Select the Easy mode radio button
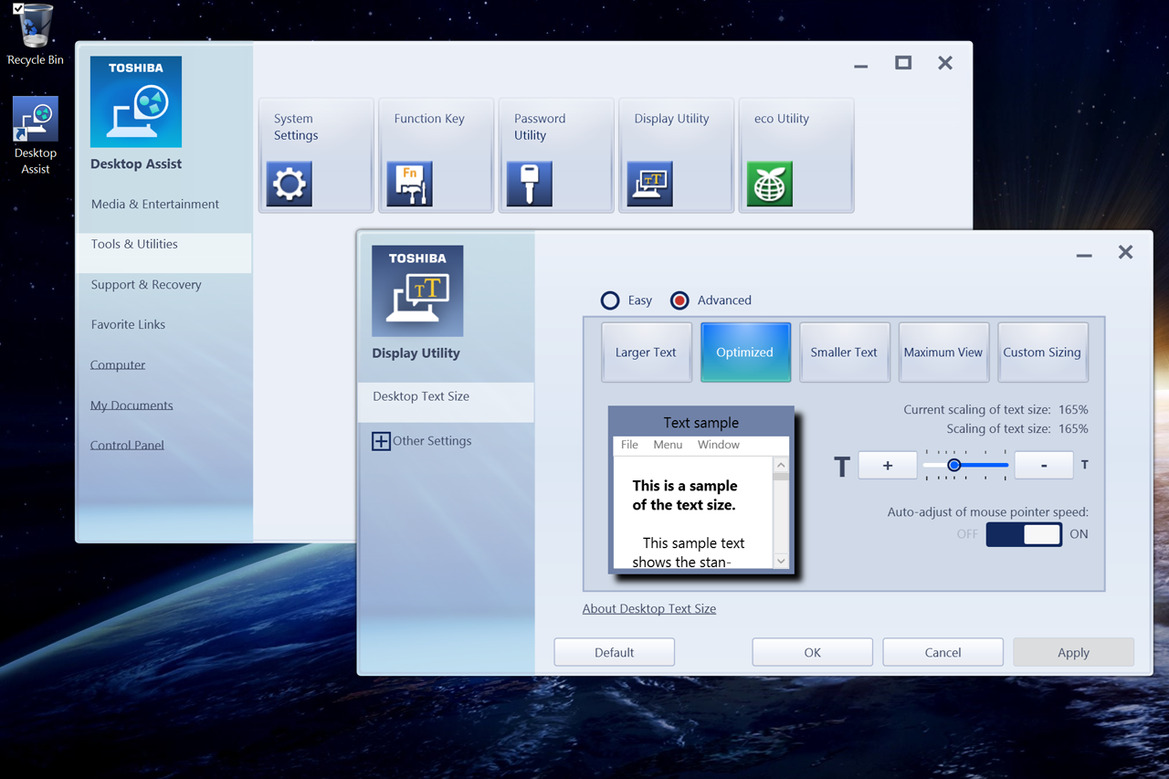 click(610, 300)
